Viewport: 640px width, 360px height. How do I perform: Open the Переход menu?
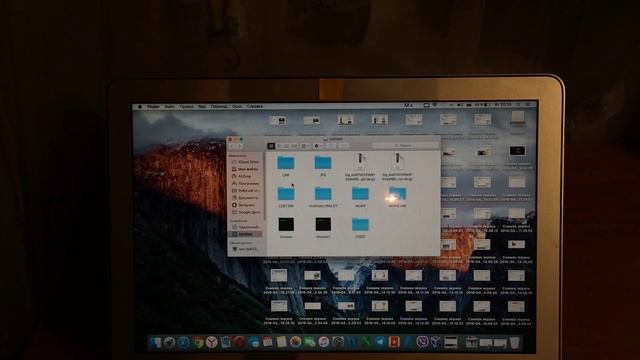click(219, 107)
